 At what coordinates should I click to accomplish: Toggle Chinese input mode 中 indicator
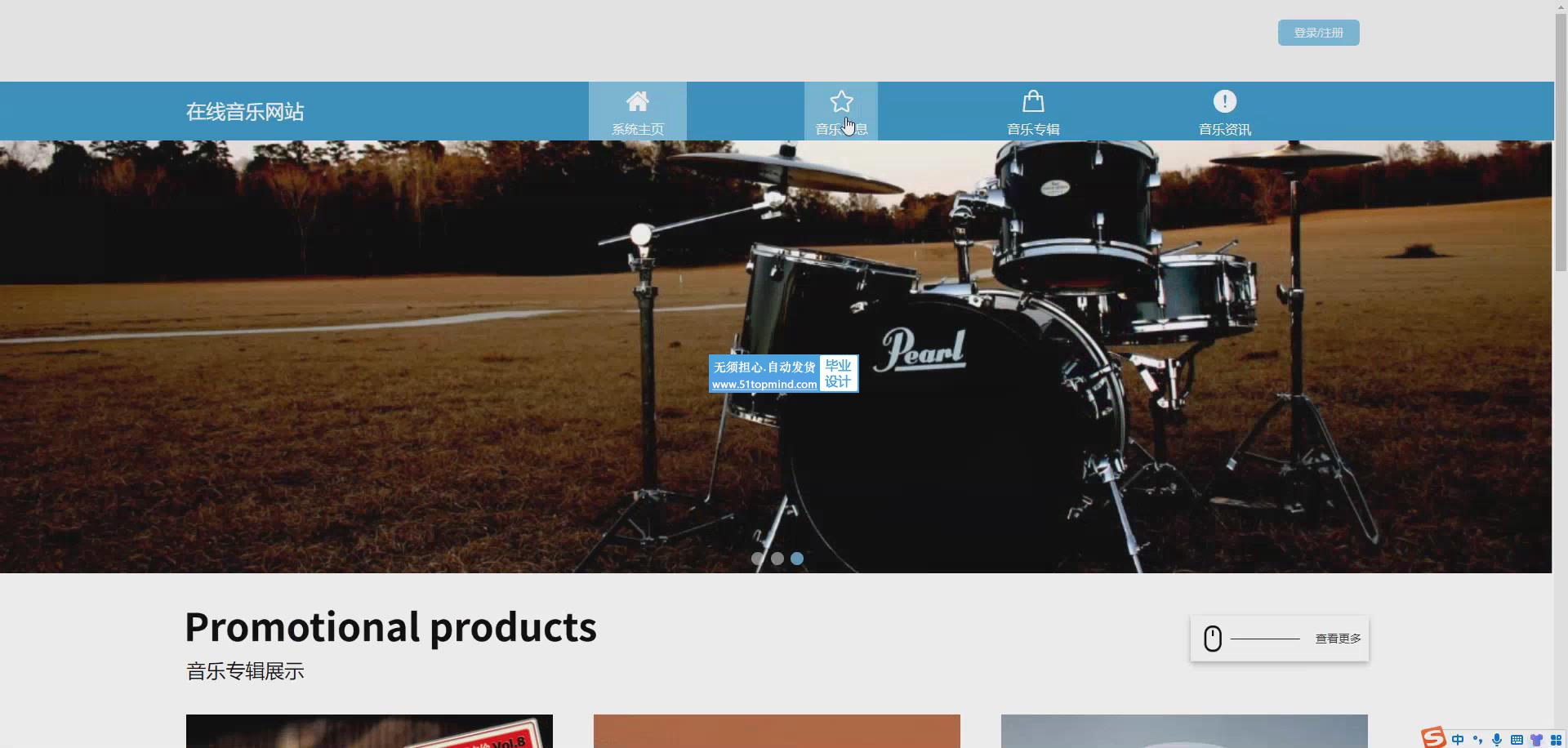point(1458,740)
